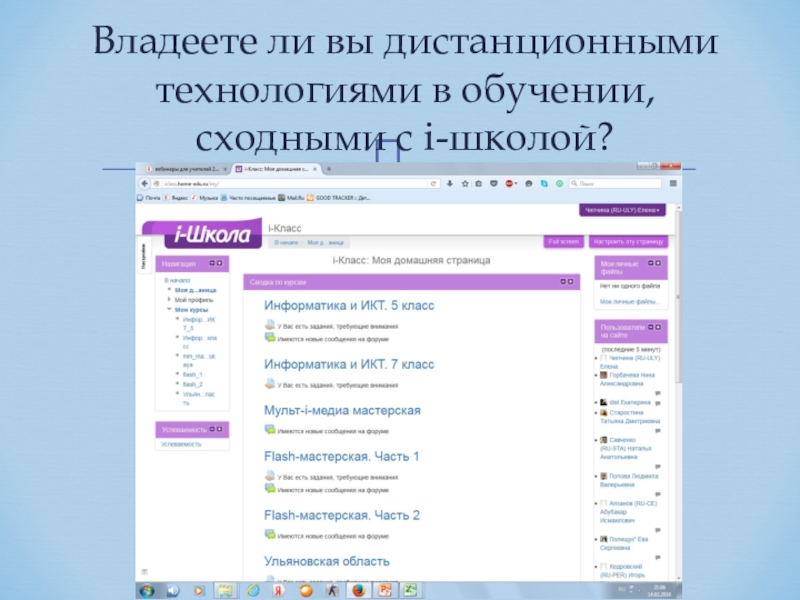Open the Почта bookmark

148,198
